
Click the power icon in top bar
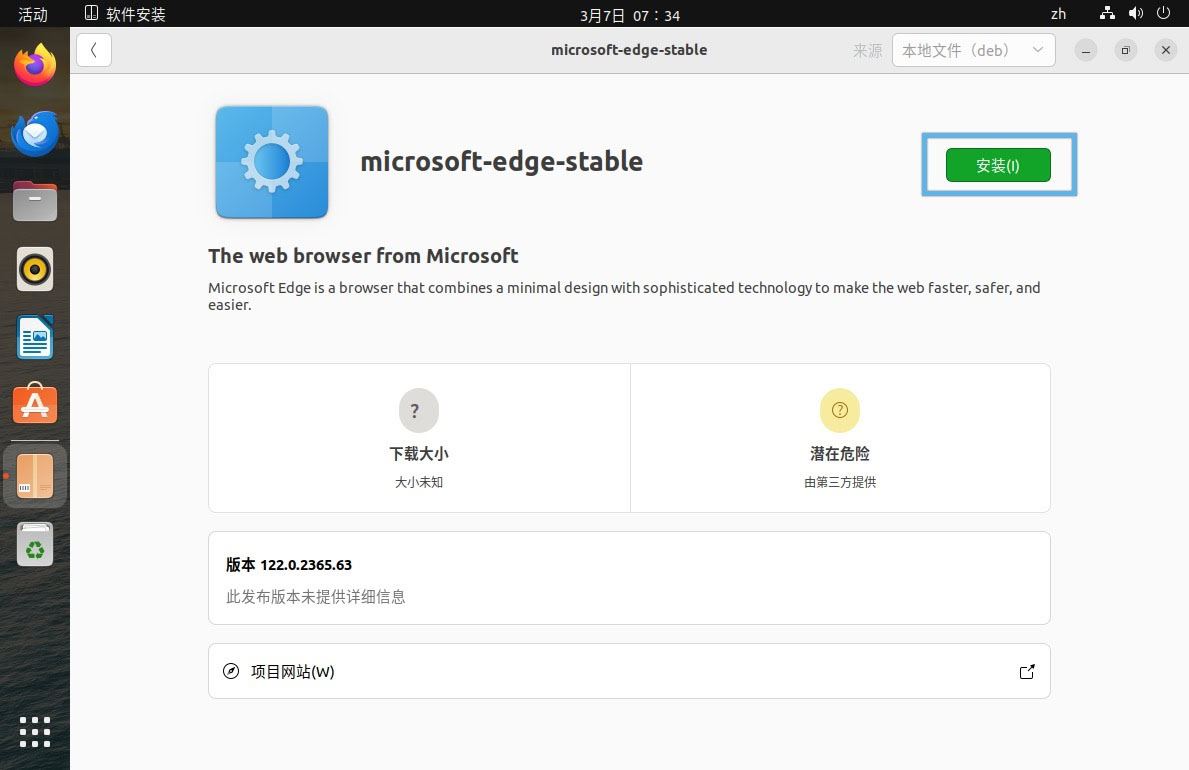[x=1163, y=14]
